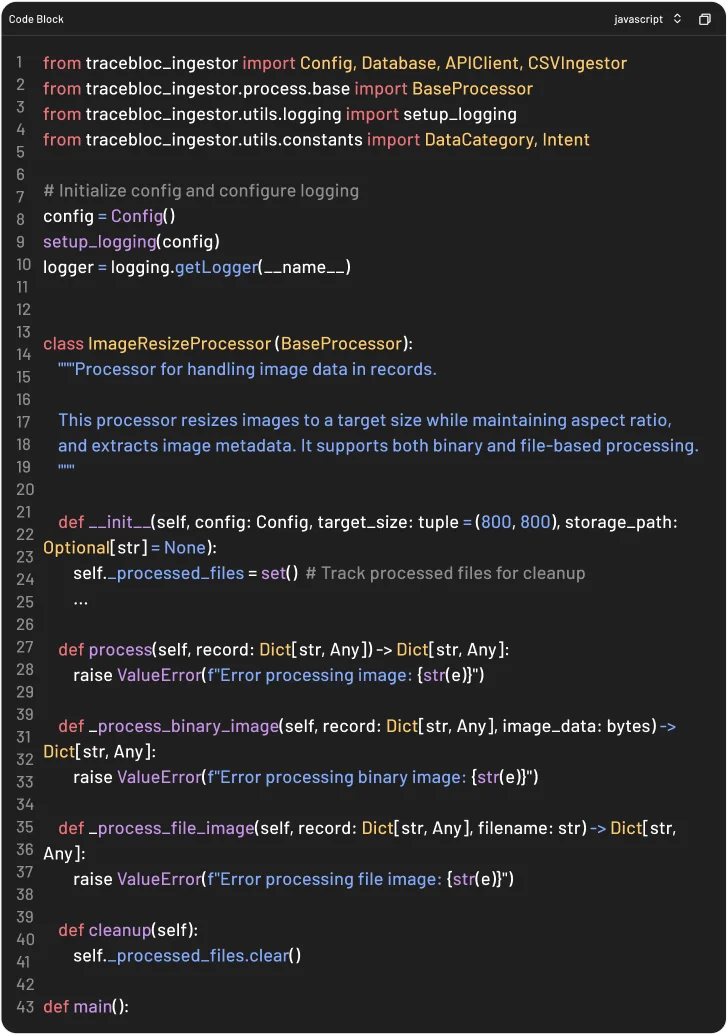Click the Intent import name
Viewport: 727px width, 1034px height.
tap(566, 140)
